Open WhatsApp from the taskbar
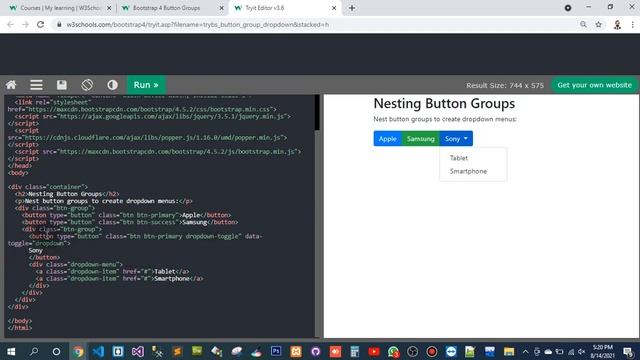 pos(393,351)
